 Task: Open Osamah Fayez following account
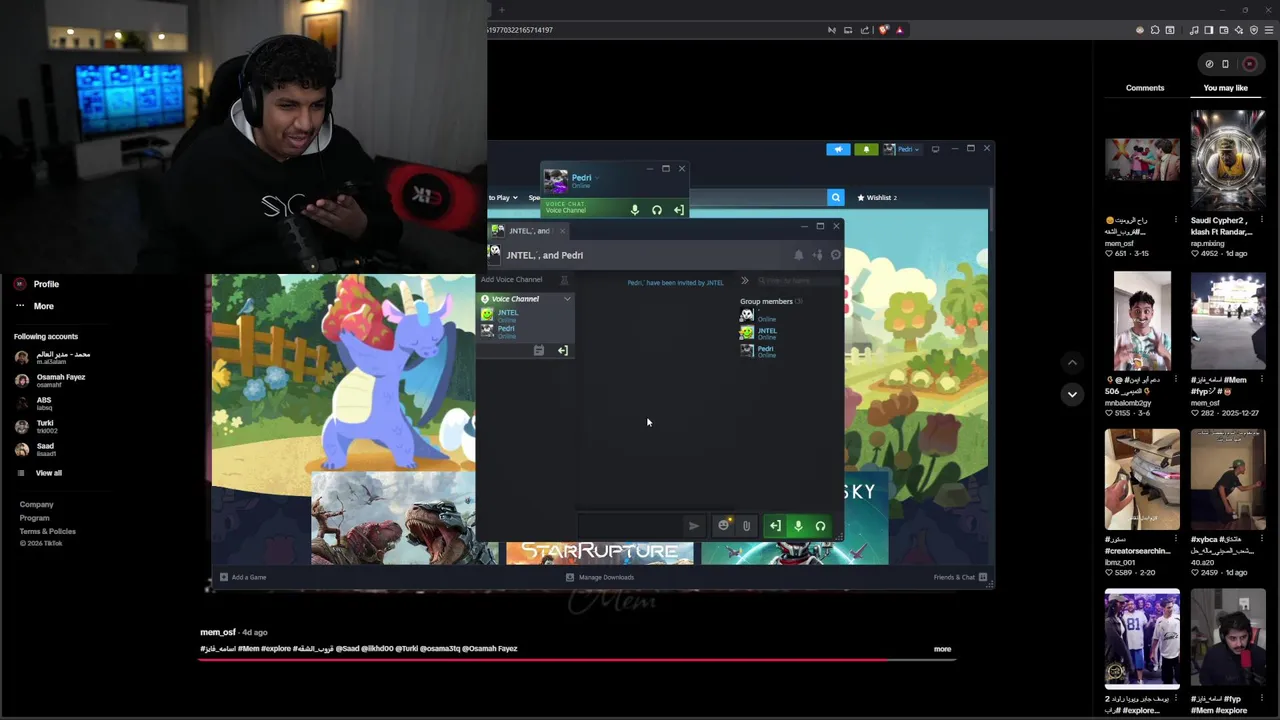click(x=50, y=380)
